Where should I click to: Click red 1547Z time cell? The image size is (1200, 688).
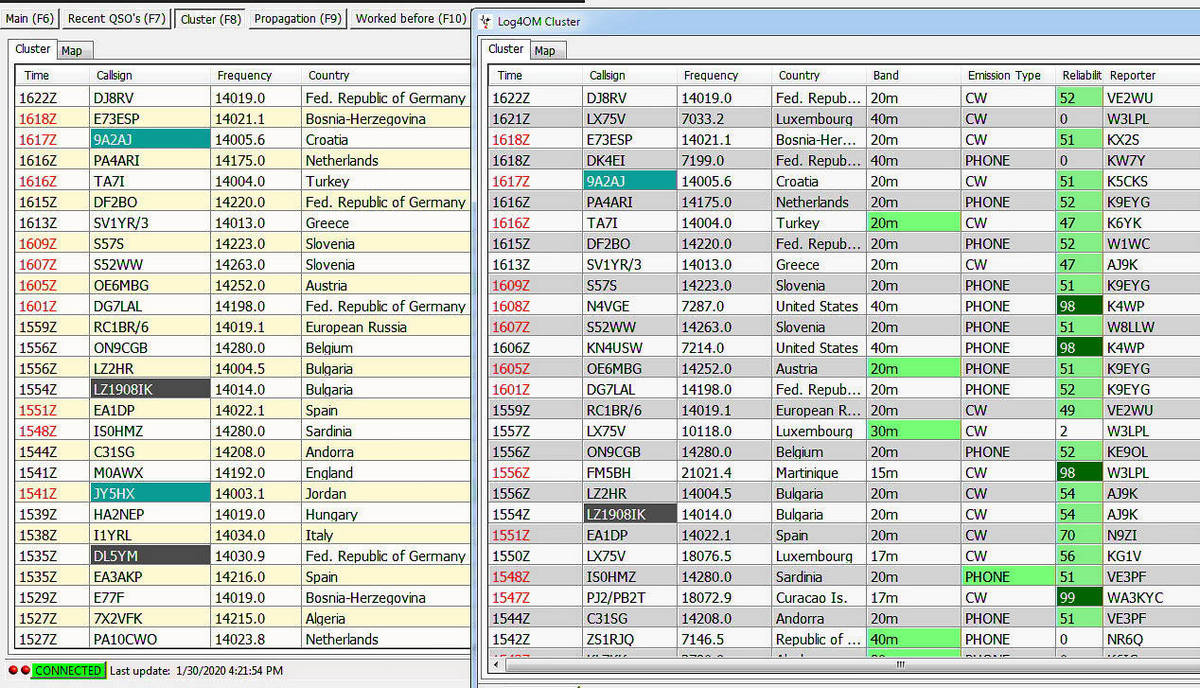pyautogui.click(x=537, y=598)
